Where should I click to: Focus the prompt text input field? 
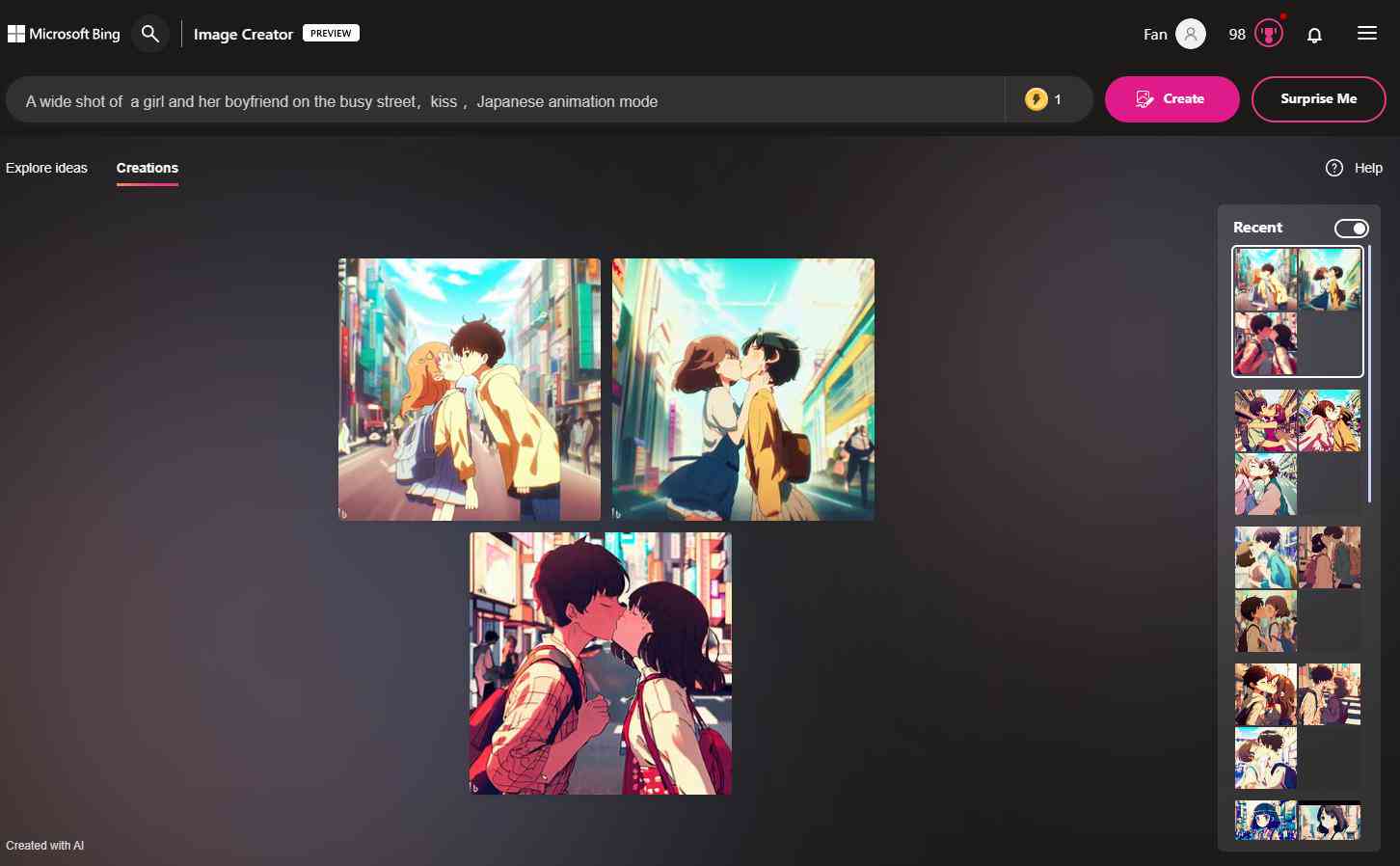coord(505,99)
